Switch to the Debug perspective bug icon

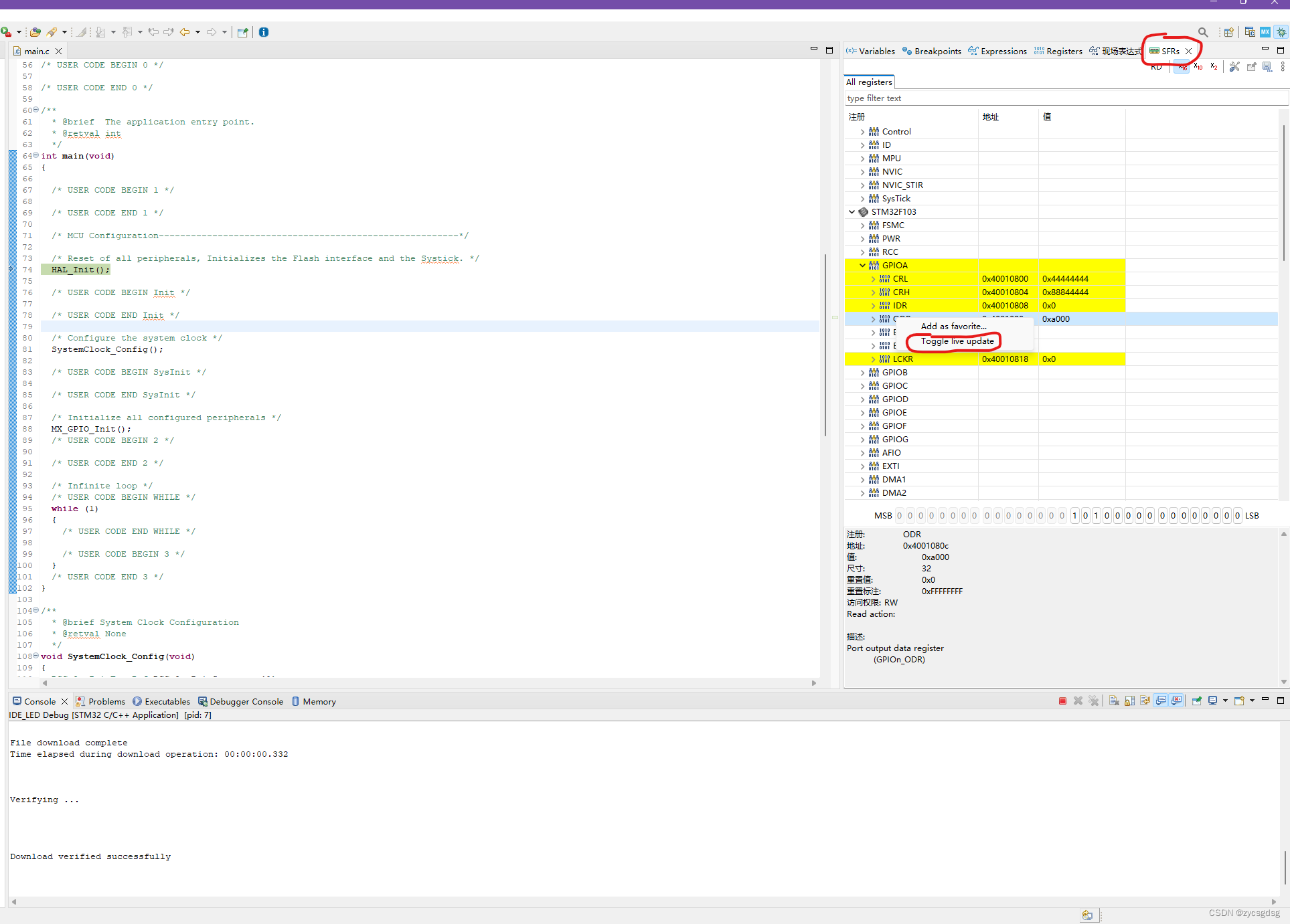point(1281,32)
